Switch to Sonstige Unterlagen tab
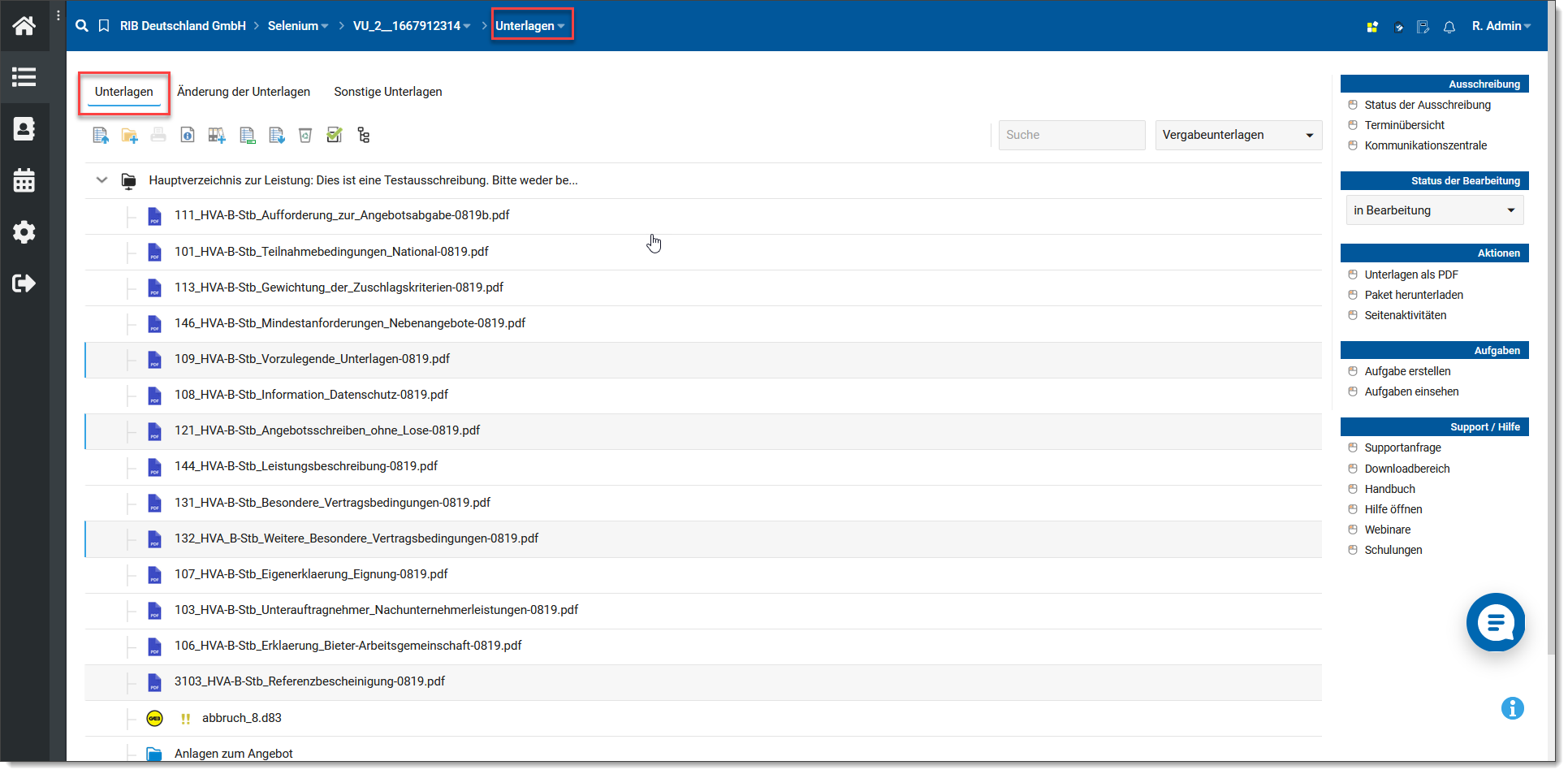 388,92
